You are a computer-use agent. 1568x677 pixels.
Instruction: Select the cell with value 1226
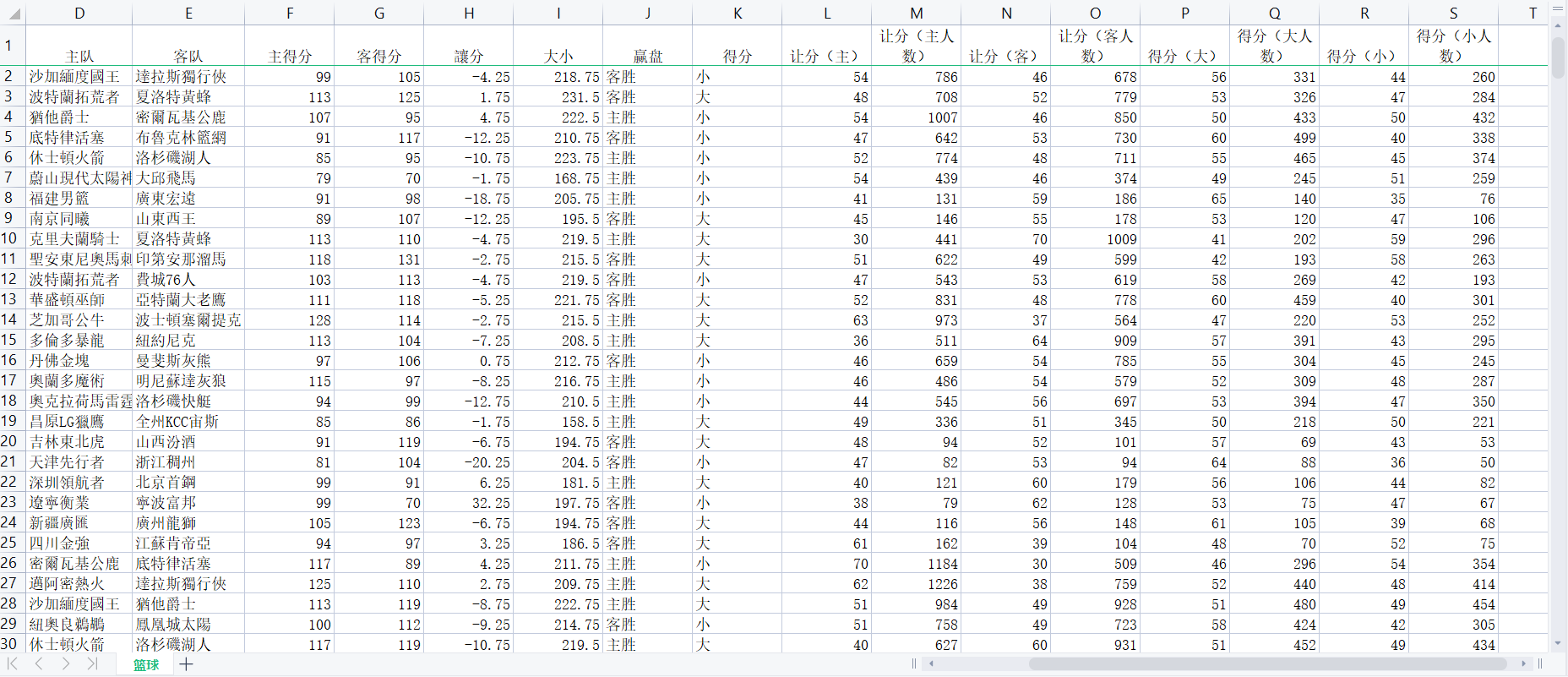[917, 583]
